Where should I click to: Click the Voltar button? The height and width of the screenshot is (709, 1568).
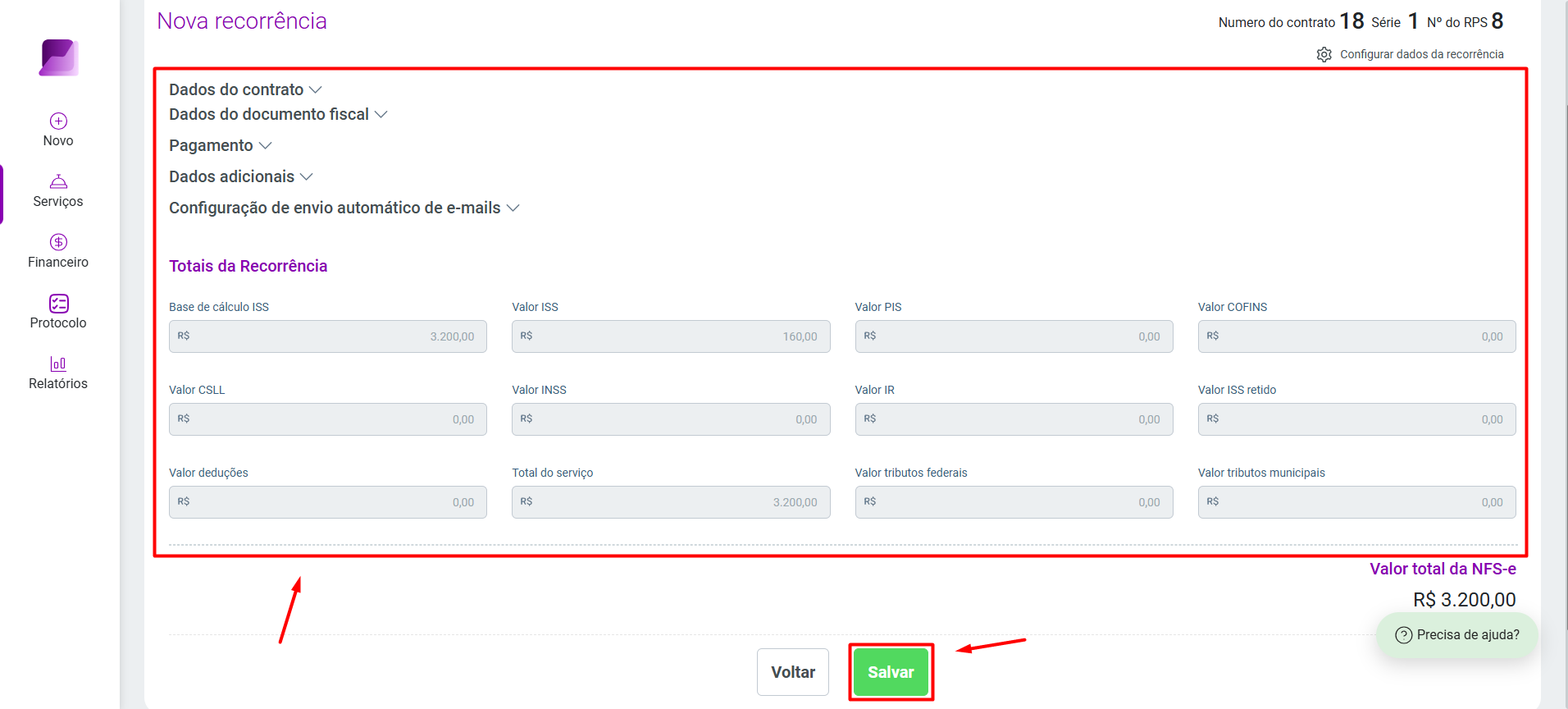pyautogui.click(x=793, y=672)
